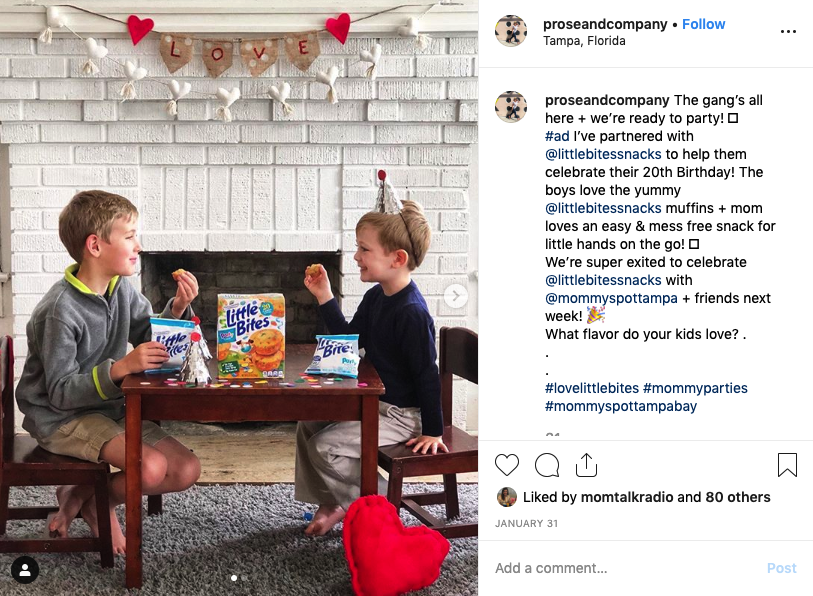Go to the next photo with the arrow
Image resolution: width=813 pixels, height=596 pixels.
455,296
